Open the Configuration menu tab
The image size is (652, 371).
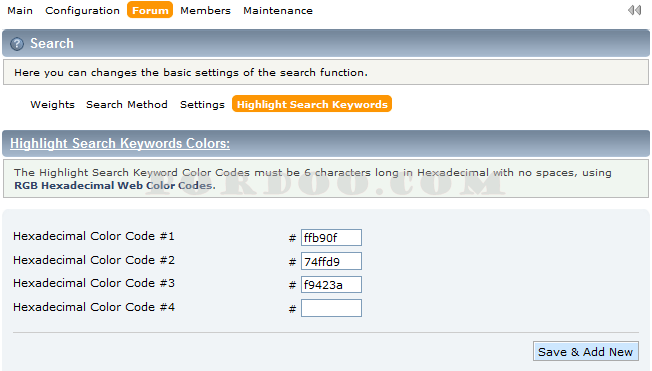pyautogui.click(x=82, y=10)
